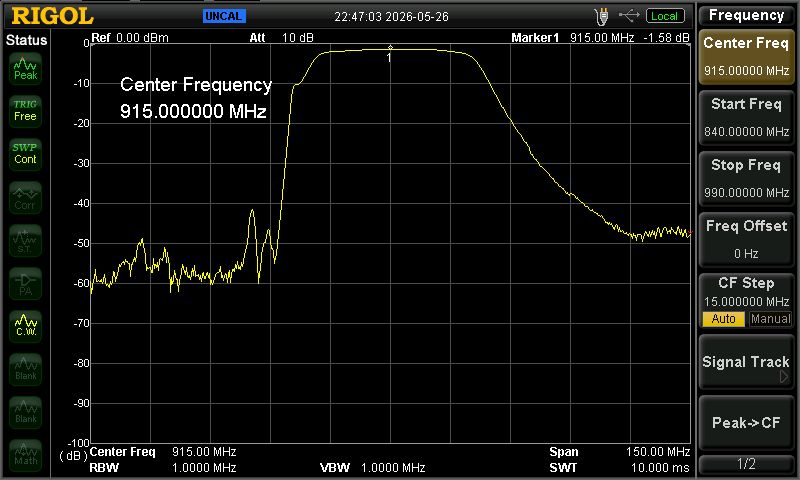Go to menu page 1/2

coord(746,464)
